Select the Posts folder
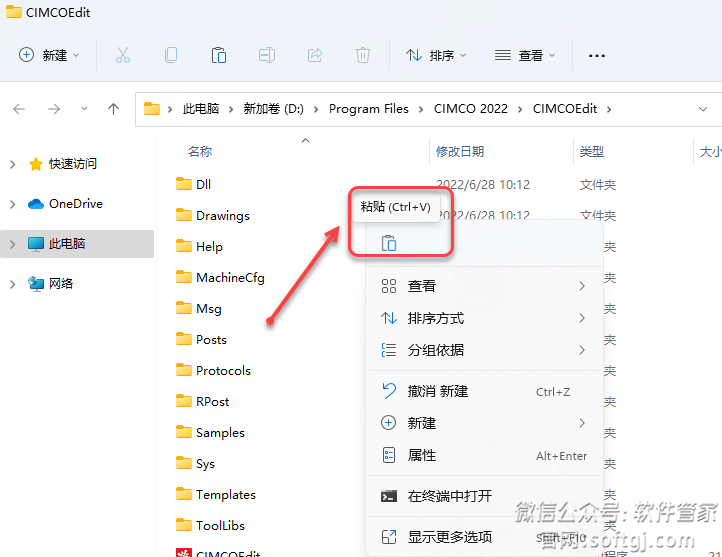722x557 pixels. point(201,339)
